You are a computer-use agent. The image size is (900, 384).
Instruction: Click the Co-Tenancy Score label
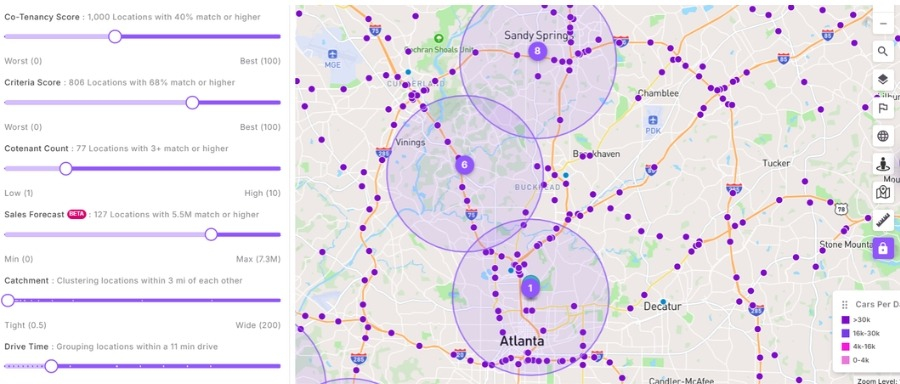click(42, 17)
